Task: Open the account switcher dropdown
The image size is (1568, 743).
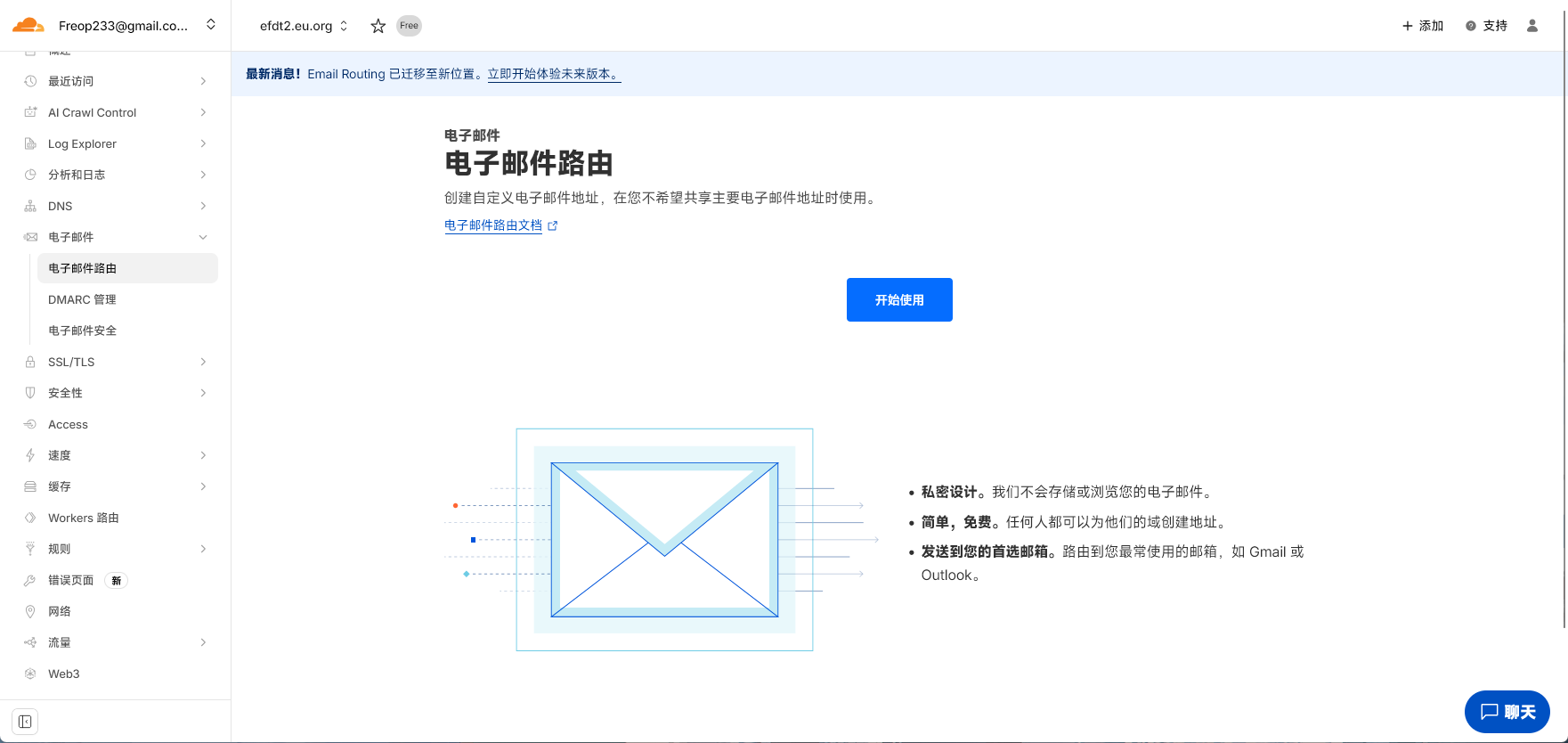Action: tap(211, 25)
